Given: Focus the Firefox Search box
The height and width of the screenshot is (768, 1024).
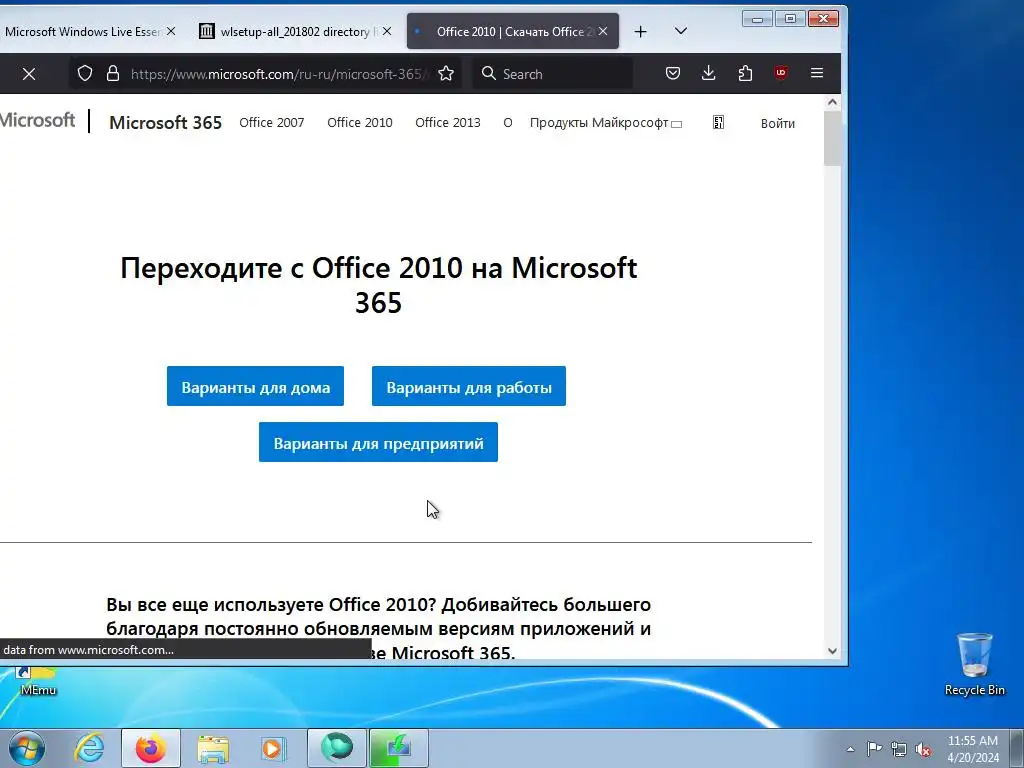Looking at the screenshot, I should 552,74.
